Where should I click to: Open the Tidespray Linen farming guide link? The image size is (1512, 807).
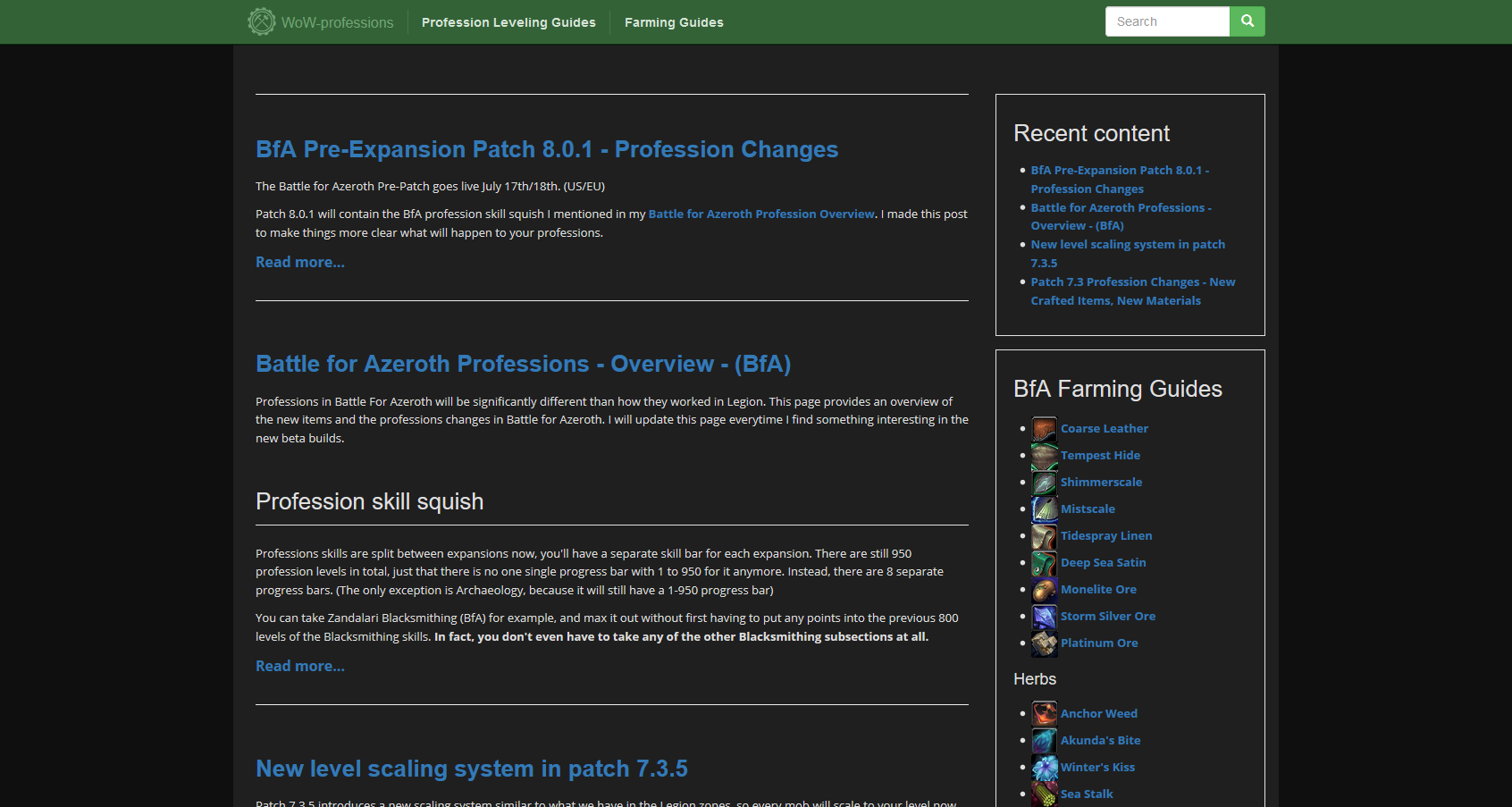pyautogui.click(x=1106, y=536)
